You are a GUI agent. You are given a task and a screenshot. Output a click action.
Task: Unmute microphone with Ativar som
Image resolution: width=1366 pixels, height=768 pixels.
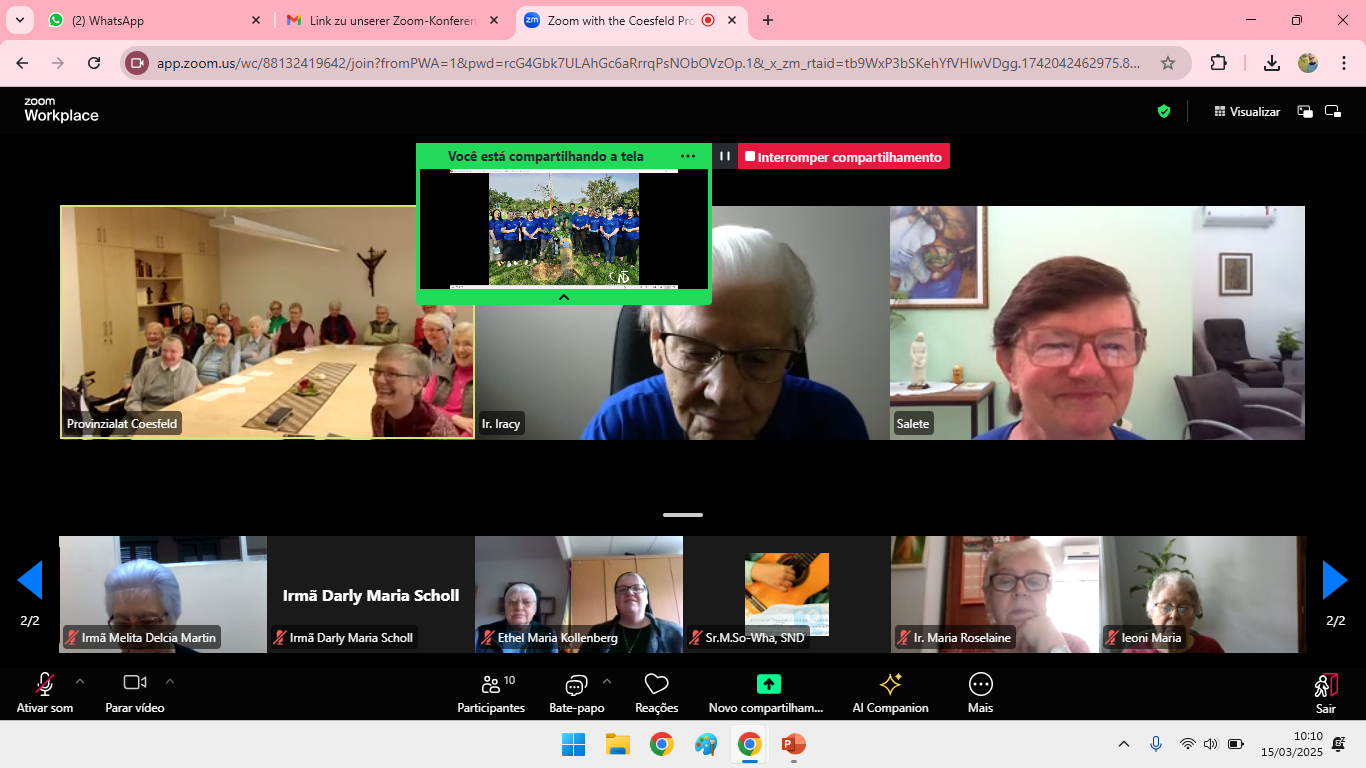pyautogui.click(x=45, y=684)
